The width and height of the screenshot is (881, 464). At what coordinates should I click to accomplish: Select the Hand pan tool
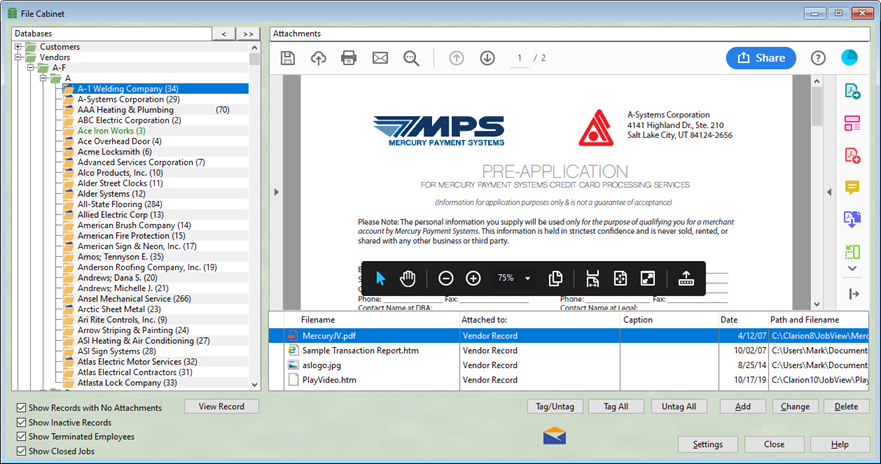point(408,278)
